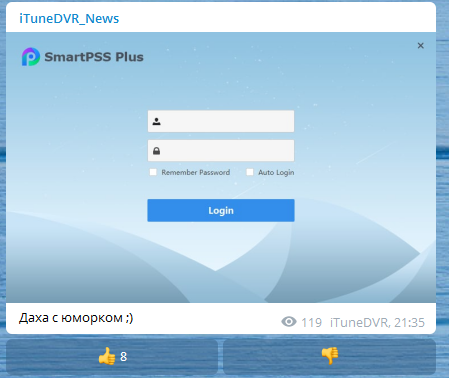Close the SmartPSS Plus login window

point(421,46)
